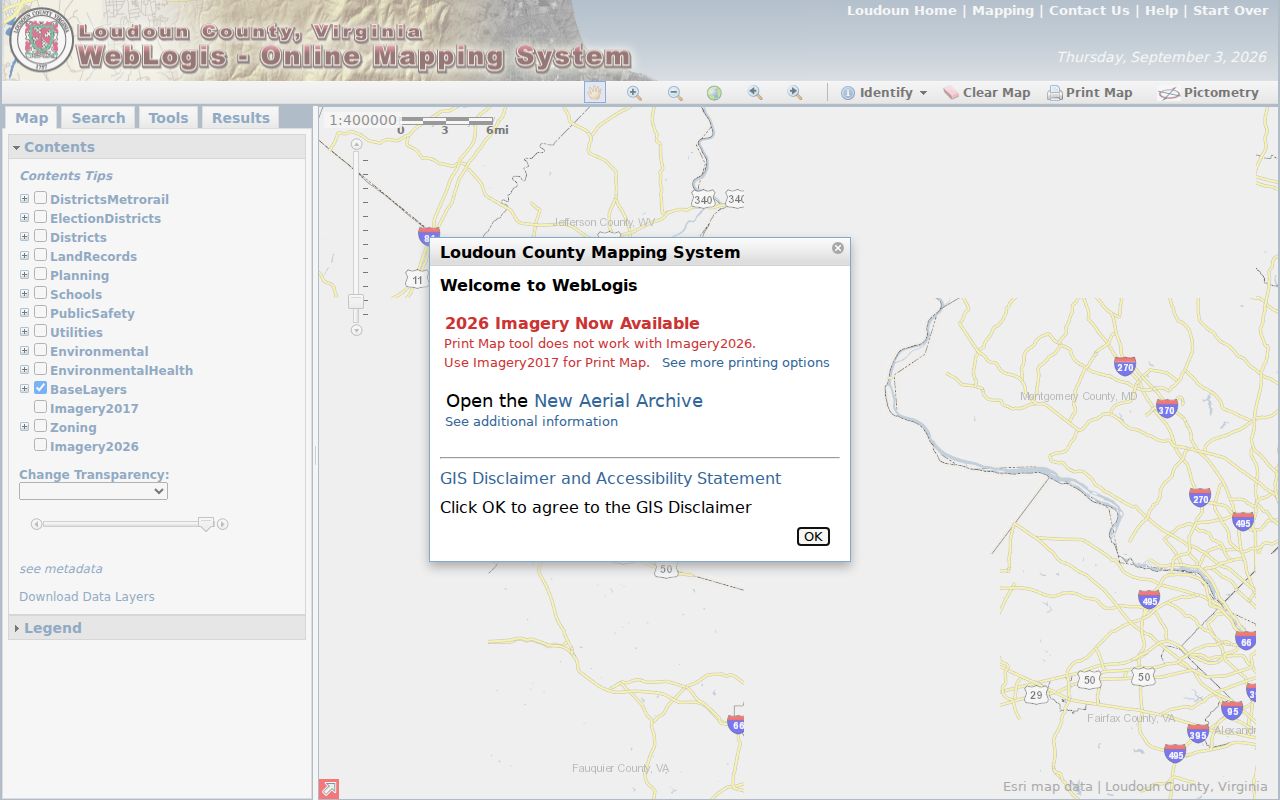The image size is (1280, 800).
Task: Uncheck the BaseLayers checkbox
Action: point(41,388)
